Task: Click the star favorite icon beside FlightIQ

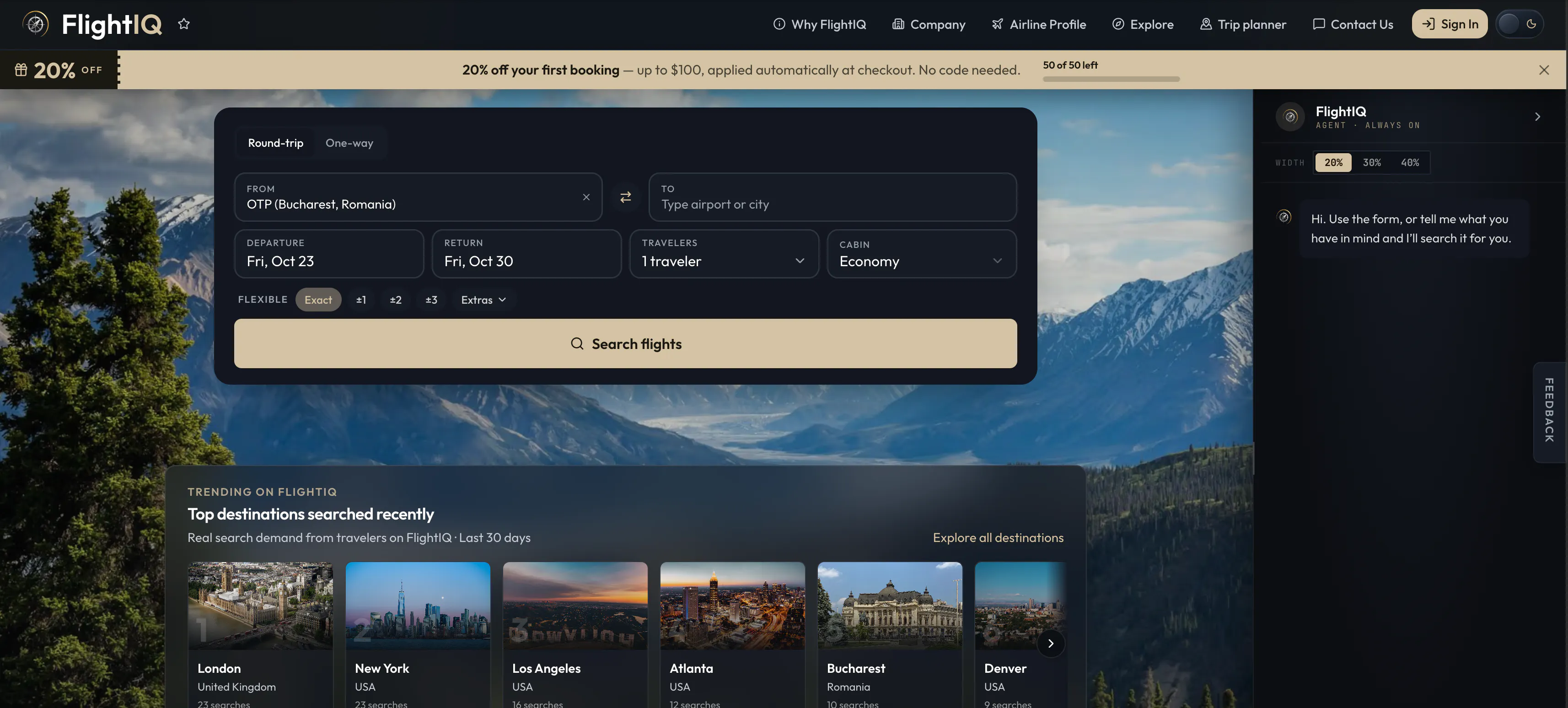Action: tap(184, 24)
